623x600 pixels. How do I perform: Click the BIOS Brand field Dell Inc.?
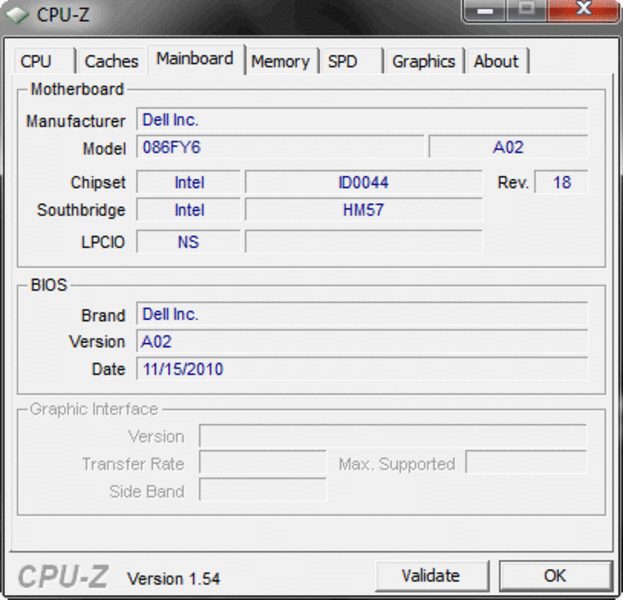click(x=362, y=314)
